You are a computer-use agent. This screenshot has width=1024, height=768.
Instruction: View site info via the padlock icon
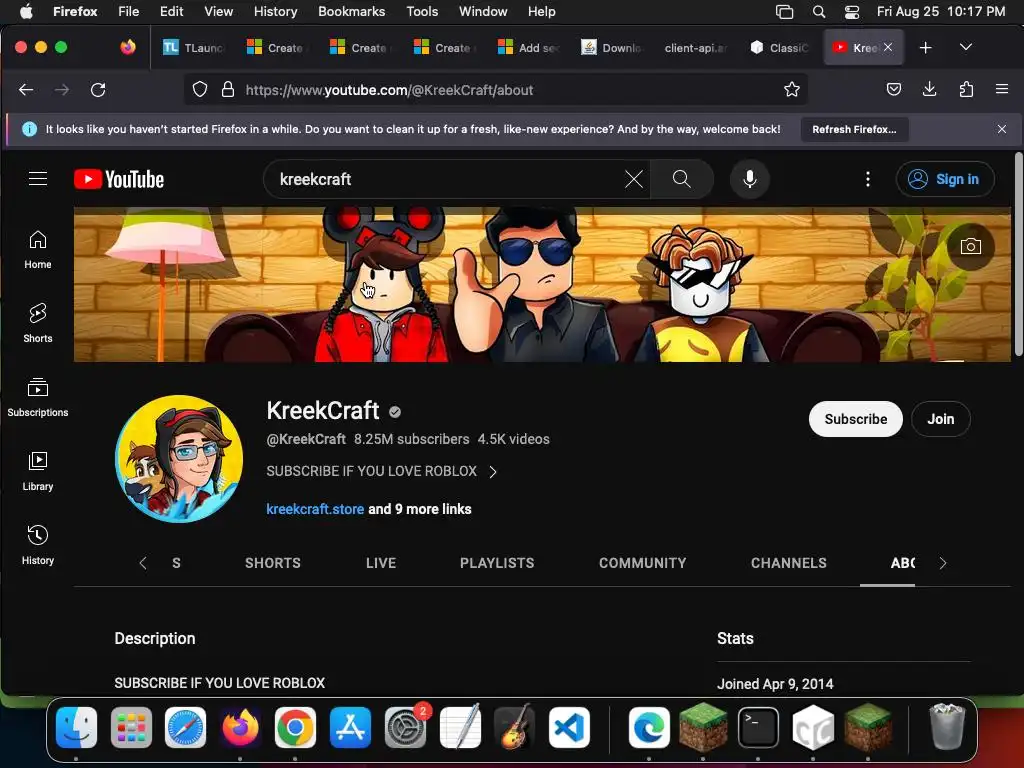pyautogui.click(x=227, y=89)
